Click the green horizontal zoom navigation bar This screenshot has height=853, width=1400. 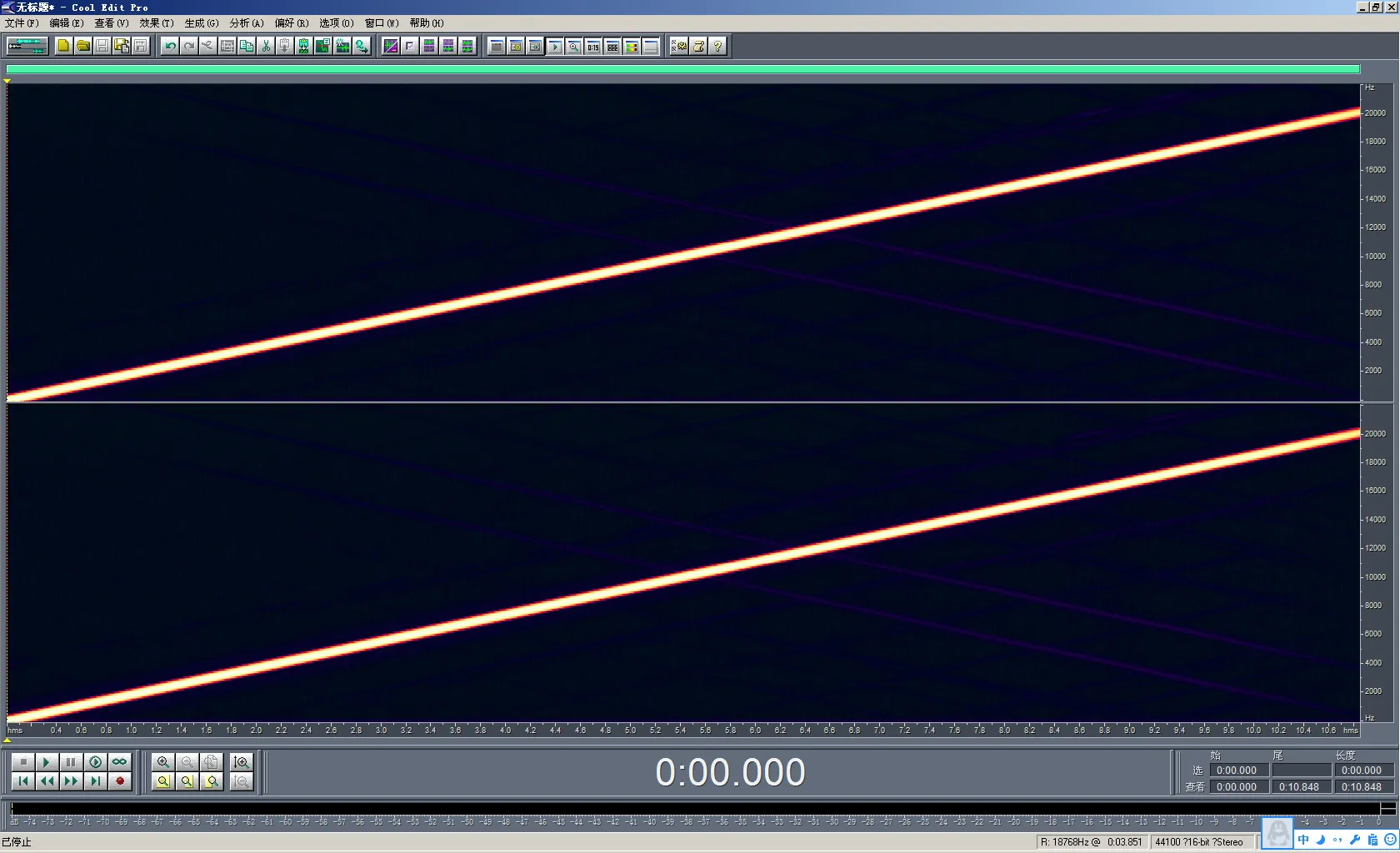pos(683,69)
